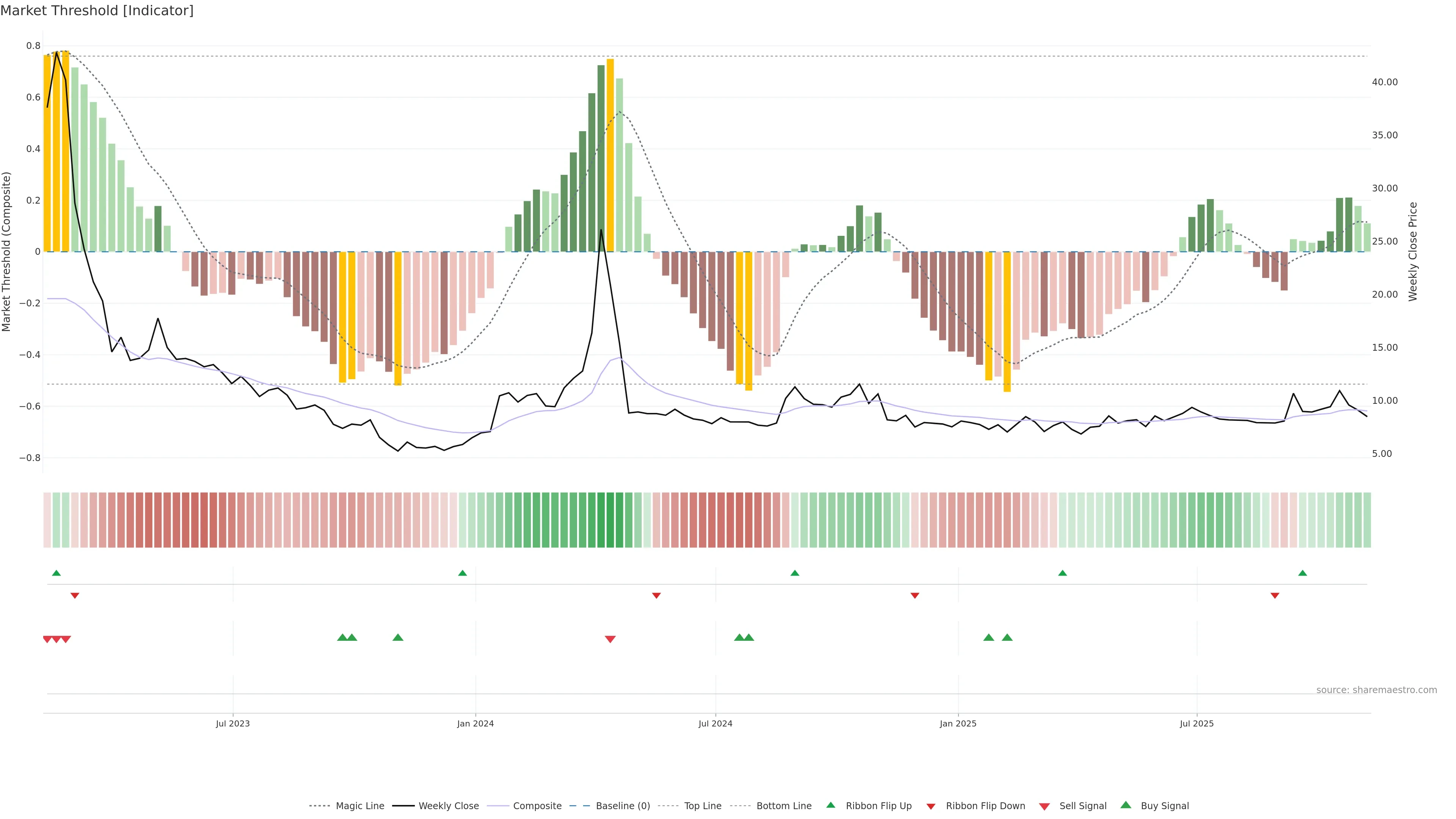This screenshot has width=1456, height=819.
Task: Click the Ribbon Flip Down legend triangle icon
Action: pos(931,806)
